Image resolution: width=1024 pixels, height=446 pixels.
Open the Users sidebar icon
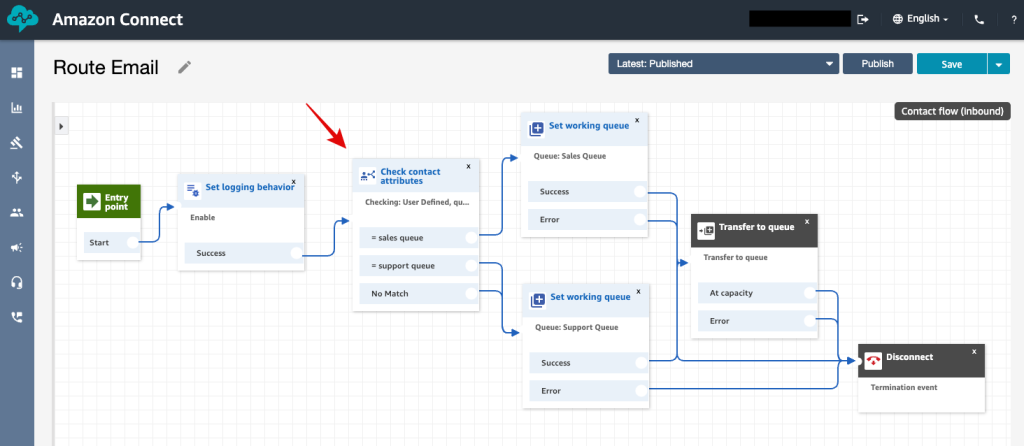click(17, 212)
